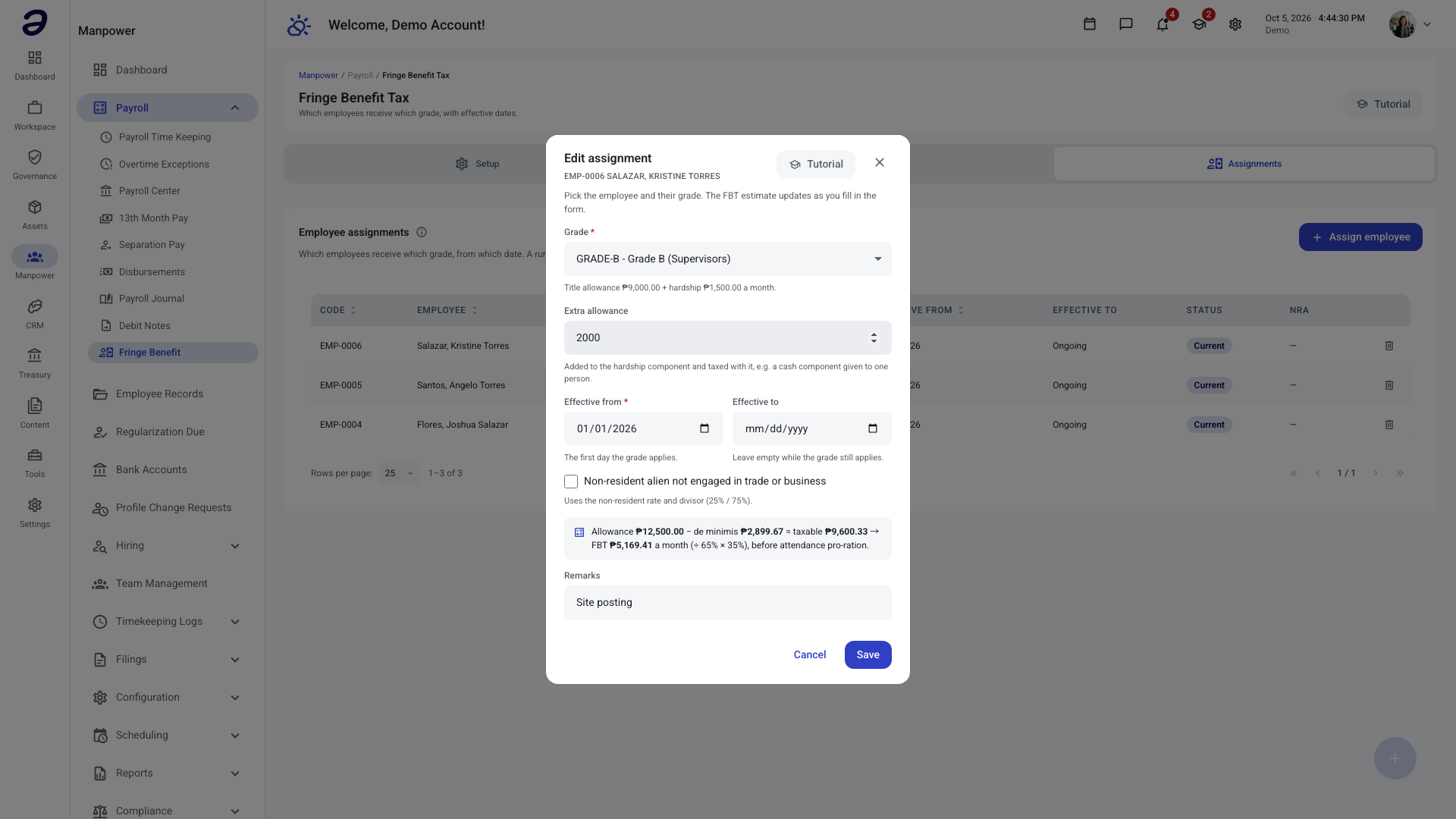Open the Rows per page dropdown
This screenshot has height=819, width=1456.
399,473
